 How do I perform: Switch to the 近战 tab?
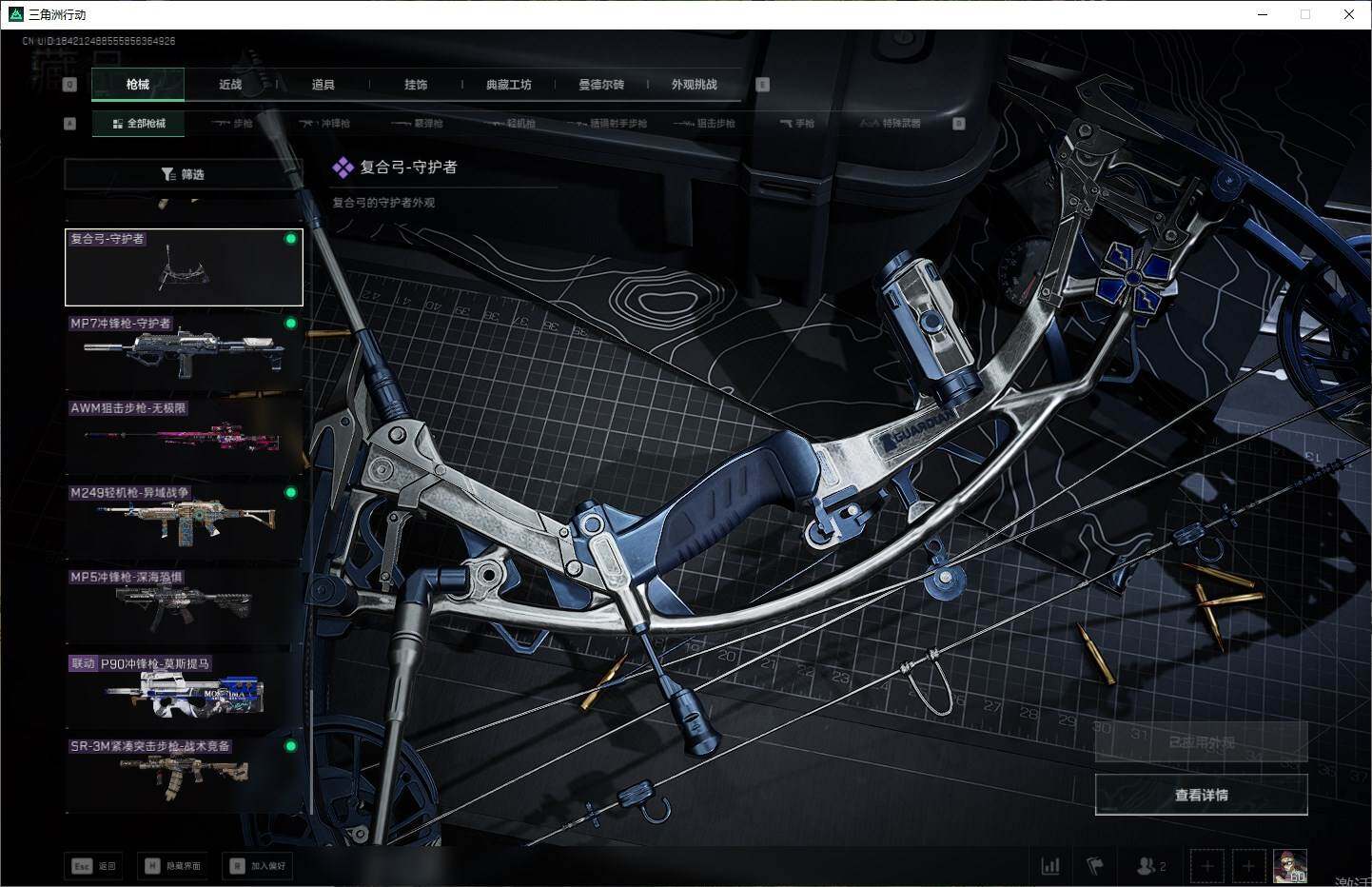(230, 85)
